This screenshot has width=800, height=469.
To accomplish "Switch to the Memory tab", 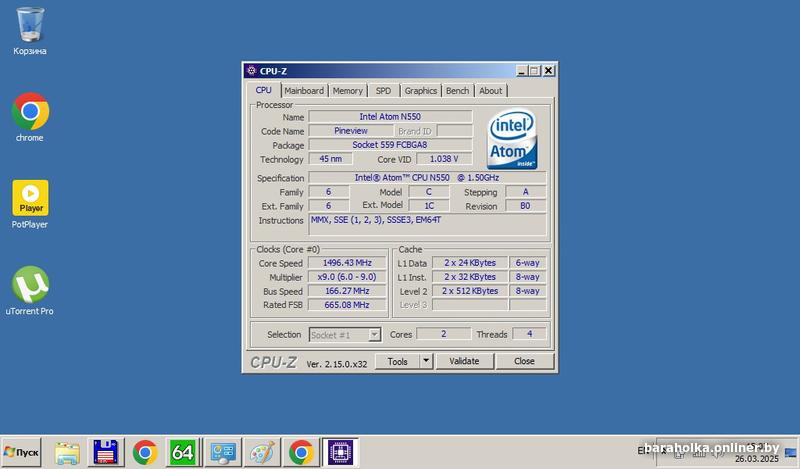I will [x=347, y=90].
